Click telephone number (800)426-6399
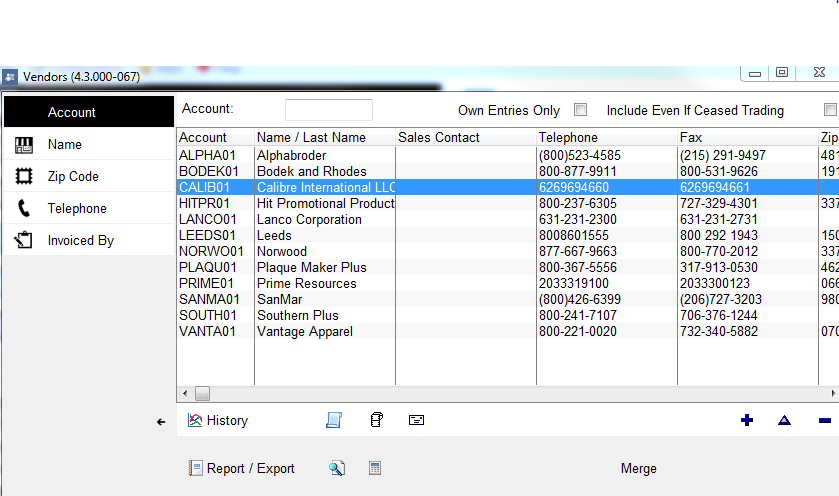 click(x=580, y=300)
